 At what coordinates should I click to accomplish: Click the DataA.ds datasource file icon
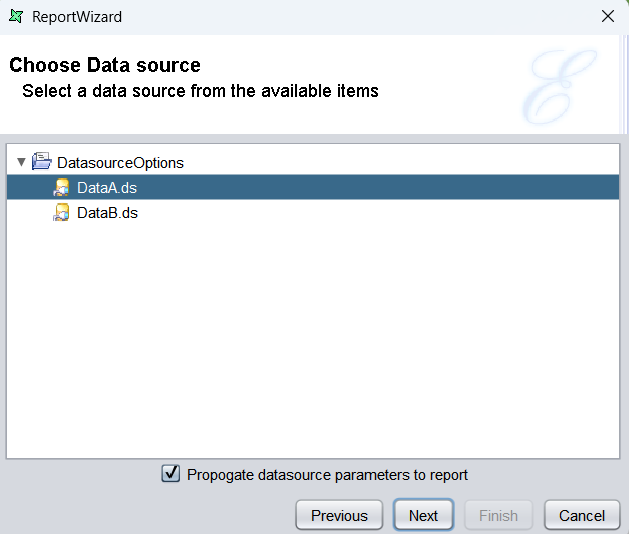[x=62, y=187]
